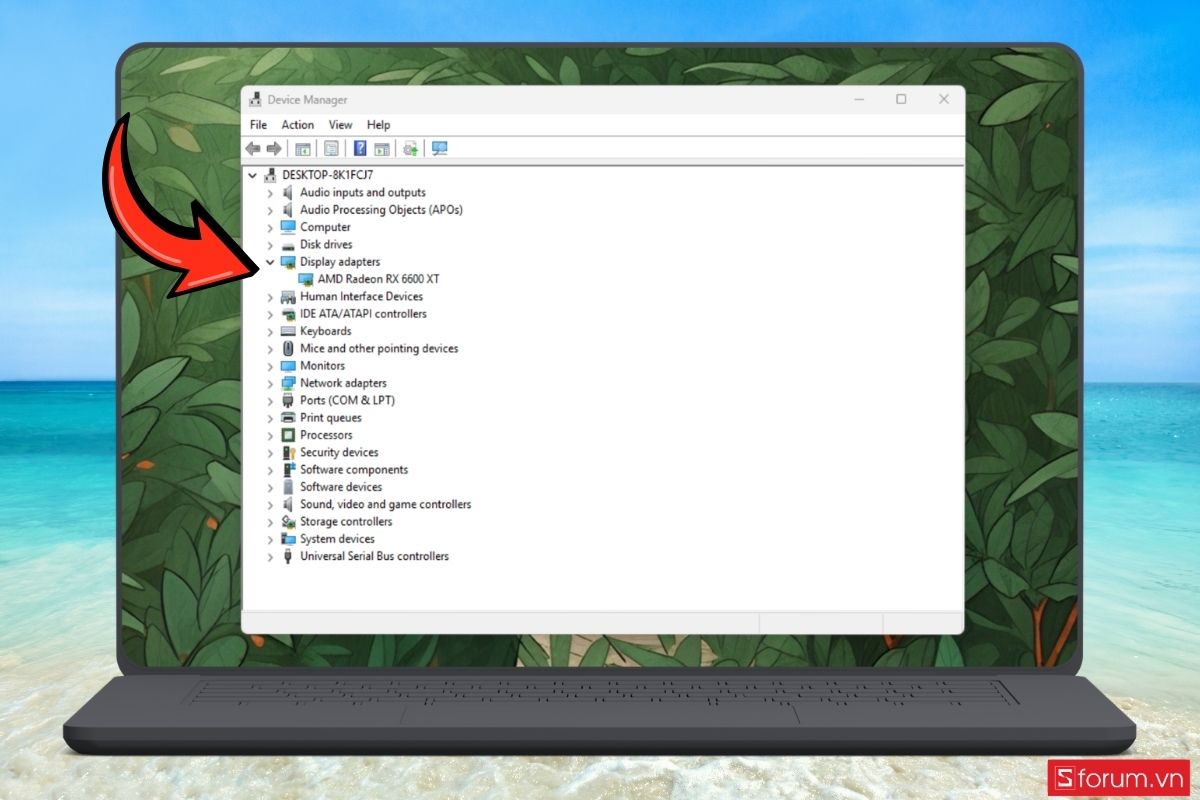The height and width of the screenshot is (800, 1200).
Task: Click the printer icon beside Print queues
Action: pos(288,418)
